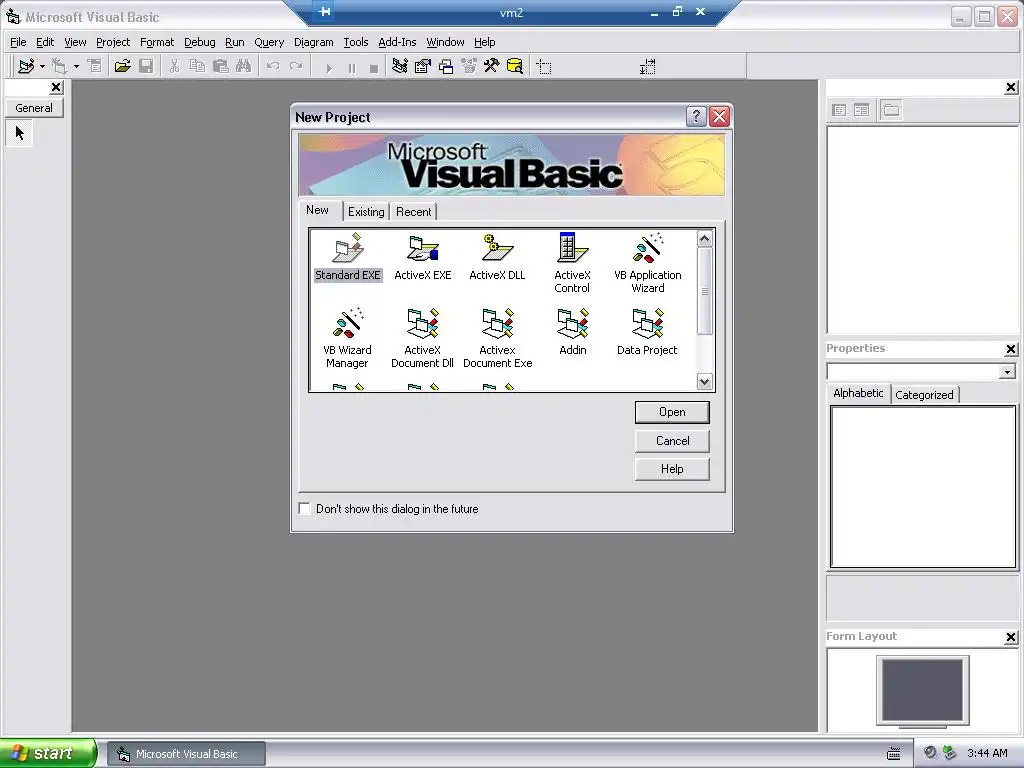Click the Windows start button
Image resolution: width=1024 pixels, height=768 pixels.
48,753
